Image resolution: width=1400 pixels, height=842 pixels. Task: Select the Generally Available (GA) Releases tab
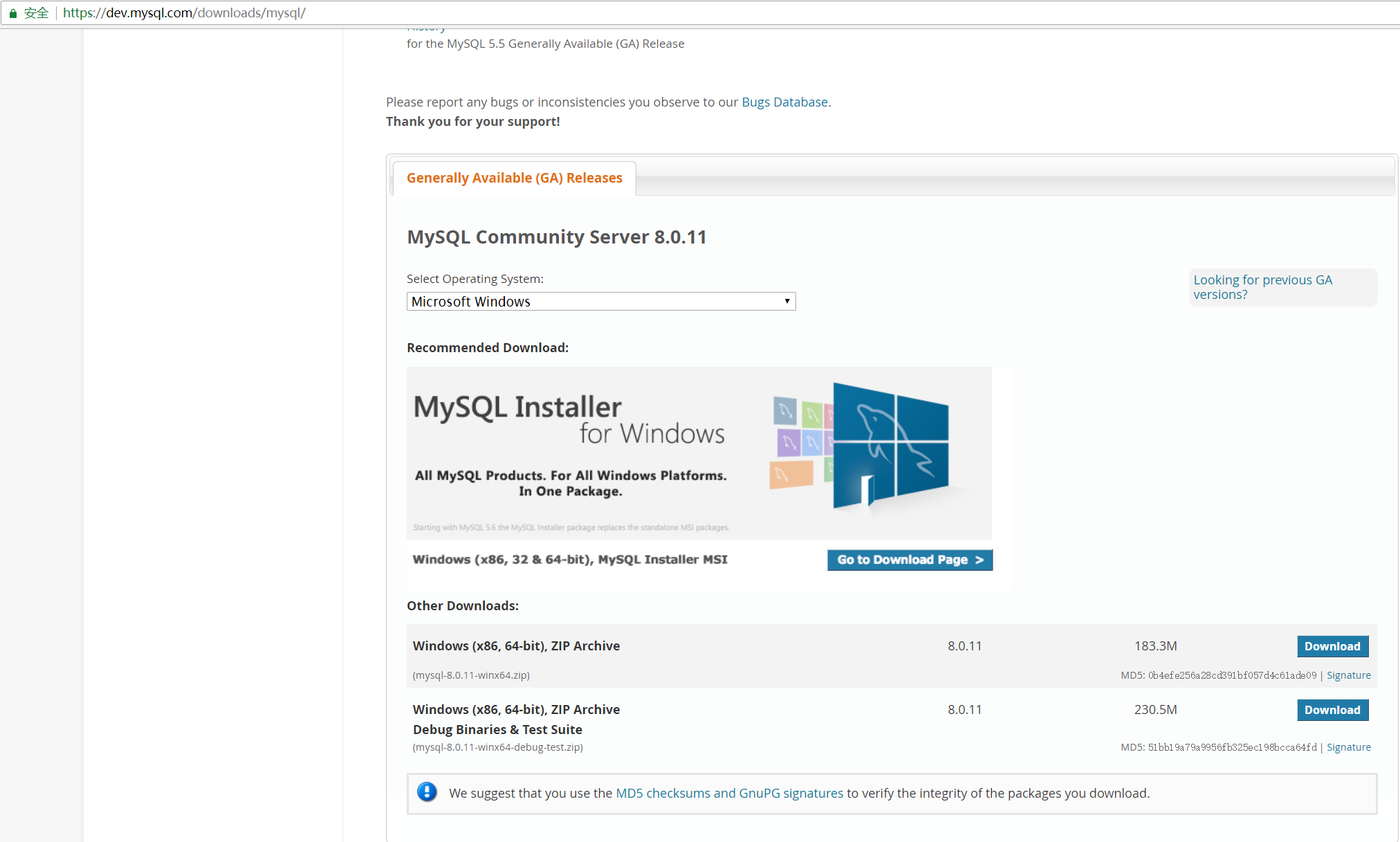coord(514,179)
